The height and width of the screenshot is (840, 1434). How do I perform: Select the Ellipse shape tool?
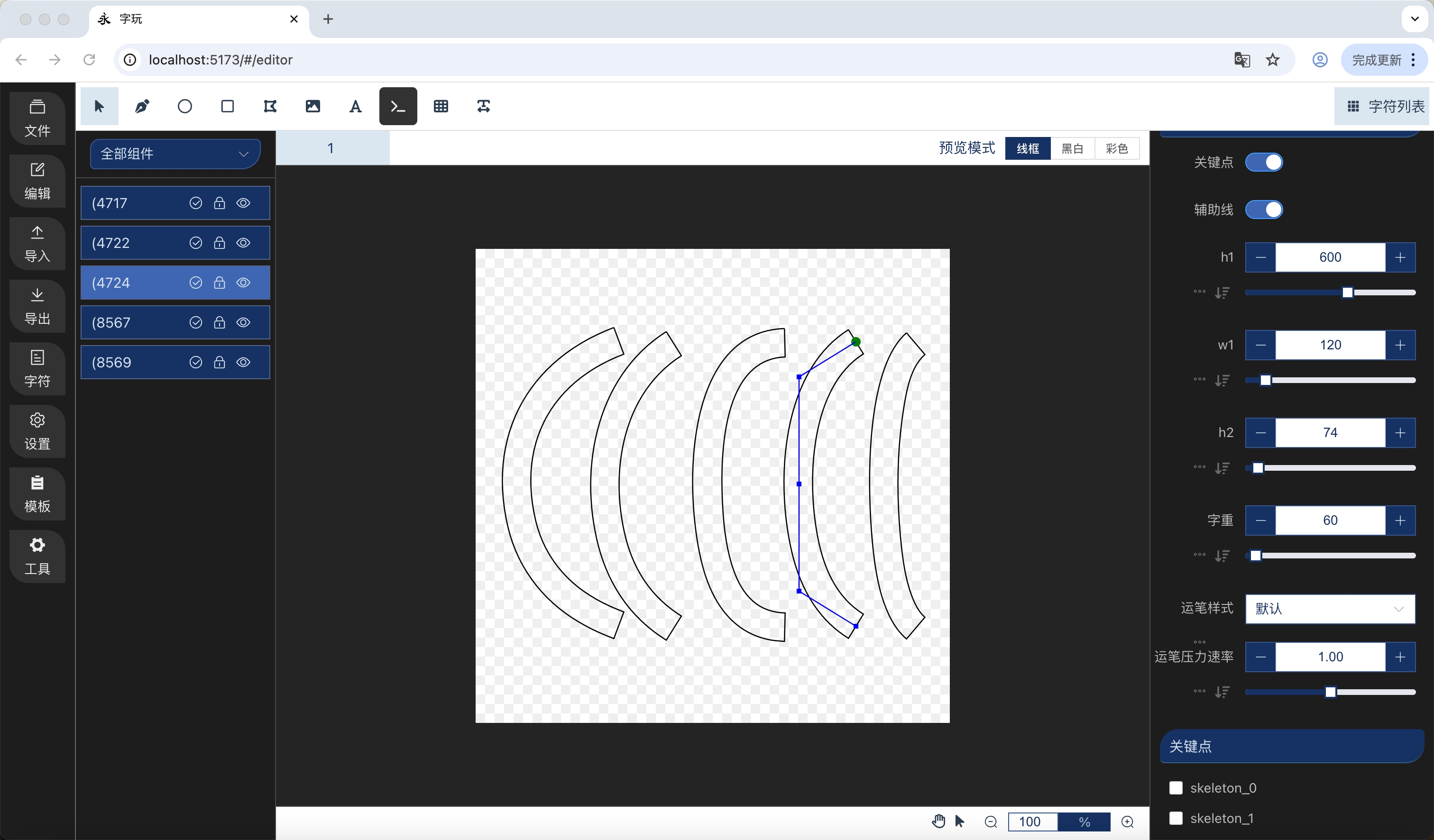click(185, 106)
